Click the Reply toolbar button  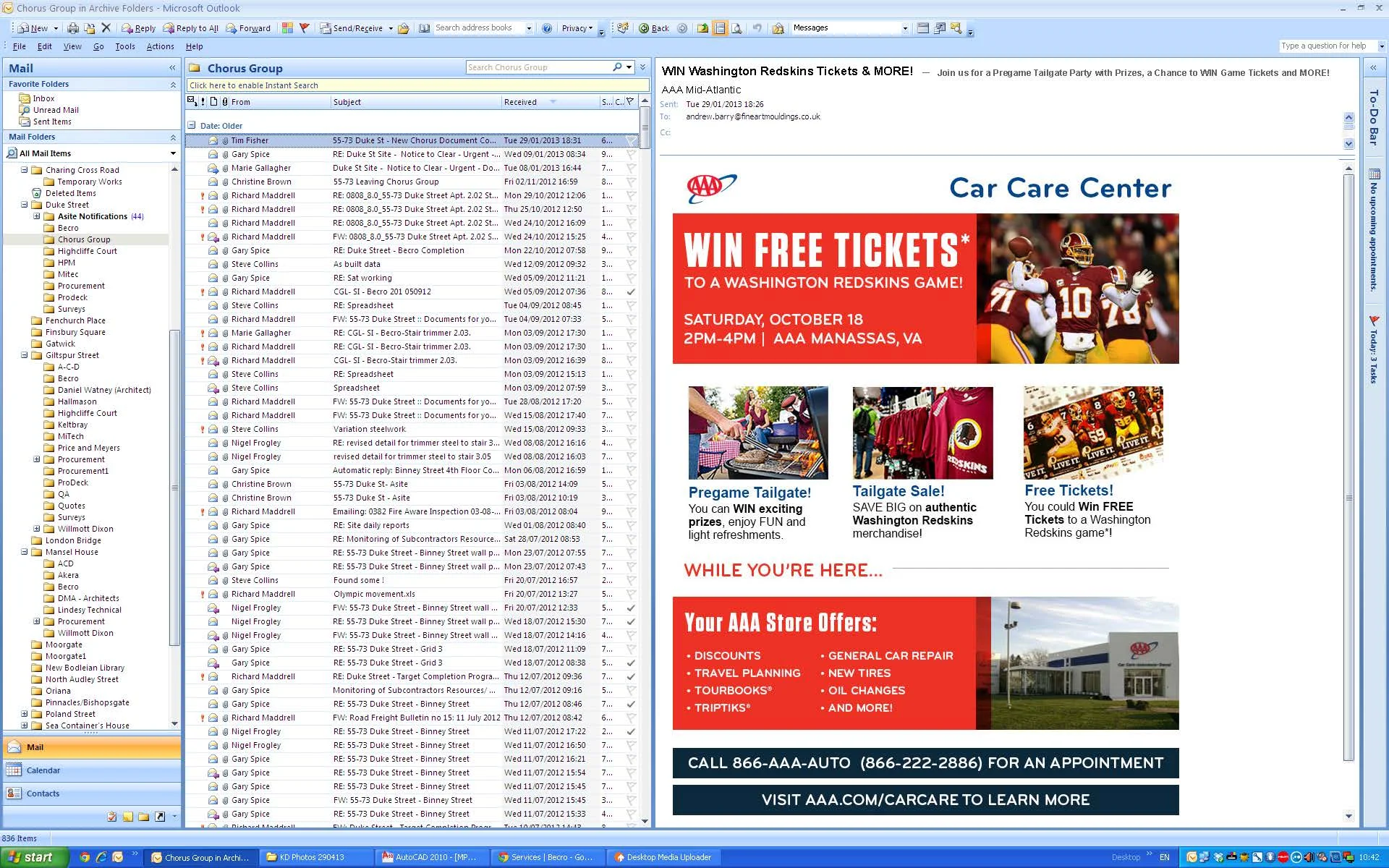(138, 28)
